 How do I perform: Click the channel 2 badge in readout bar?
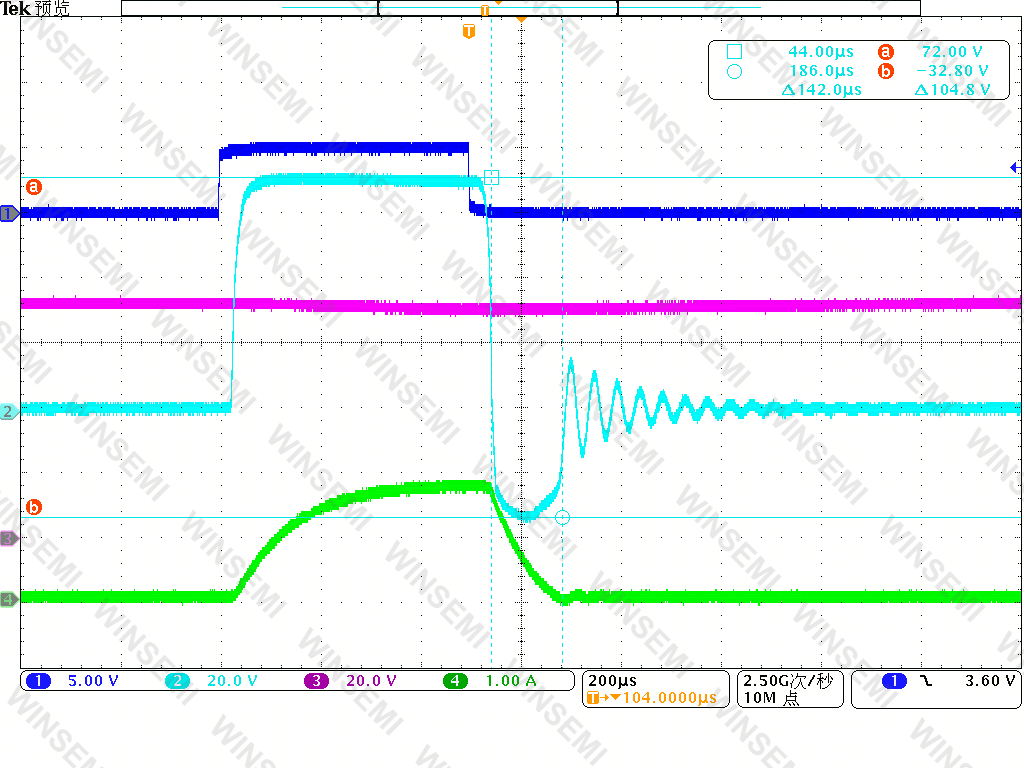[x=177, y=680]
